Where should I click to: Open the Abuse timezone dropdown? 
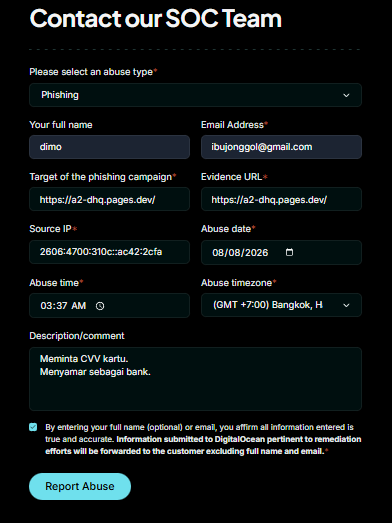[281, 305]
